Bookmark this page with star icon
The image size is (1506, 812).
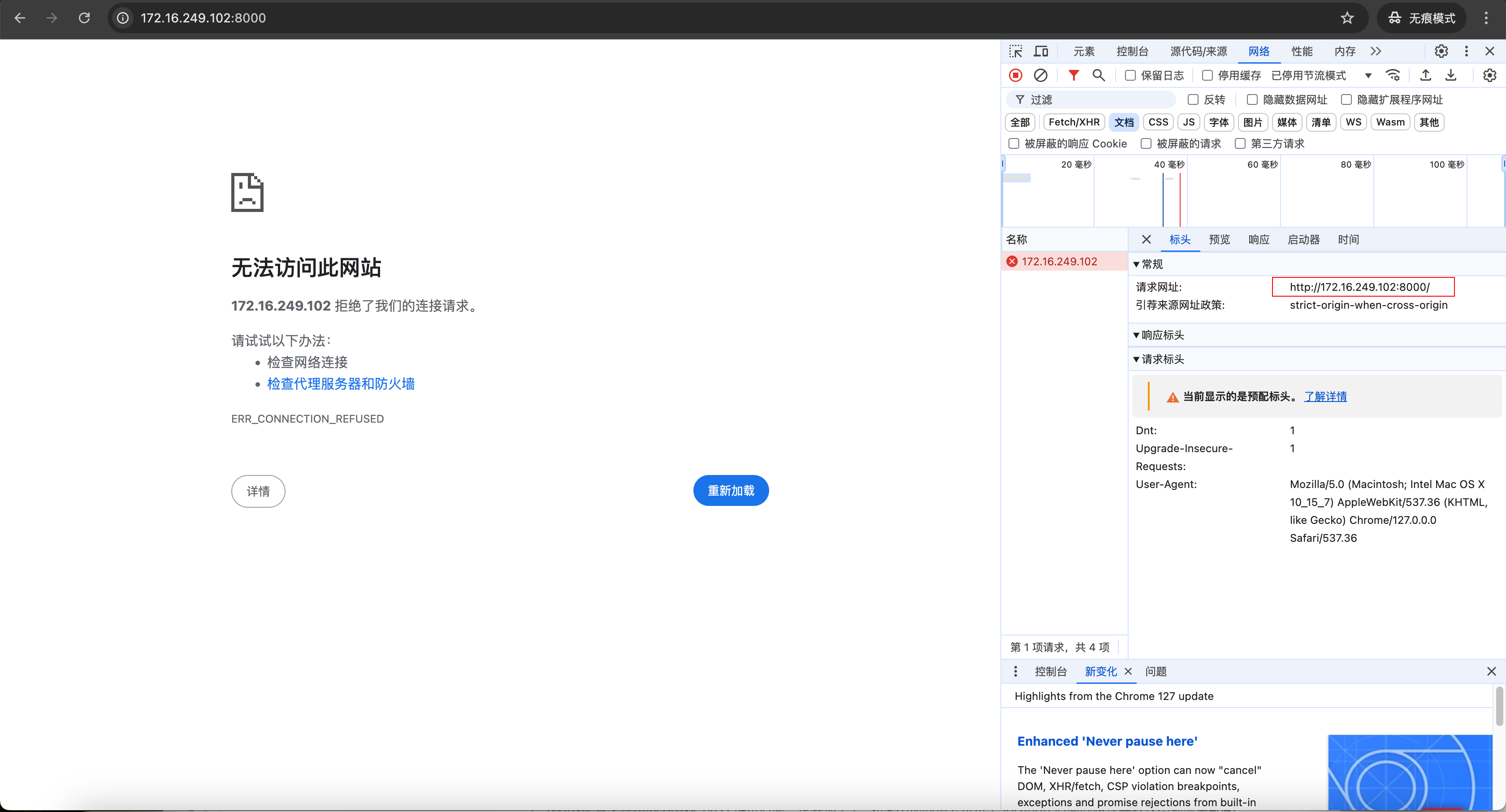click(1347, 18)
